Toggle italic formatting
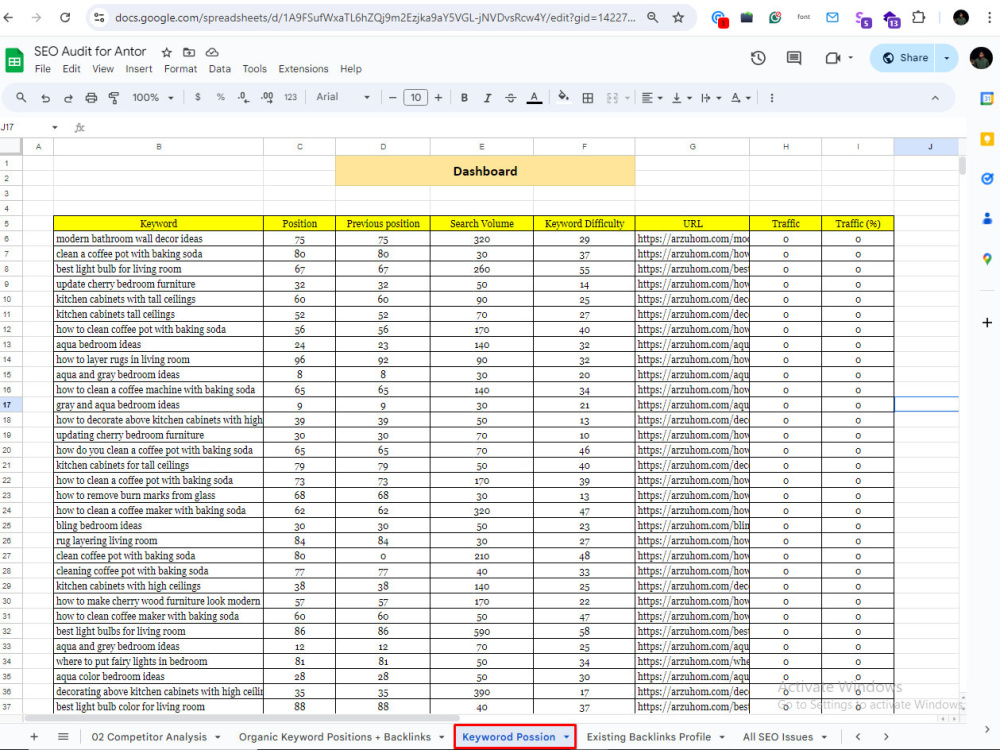Image resolution: width=1000 pixels, height=750 pixels. pos(487,98)
